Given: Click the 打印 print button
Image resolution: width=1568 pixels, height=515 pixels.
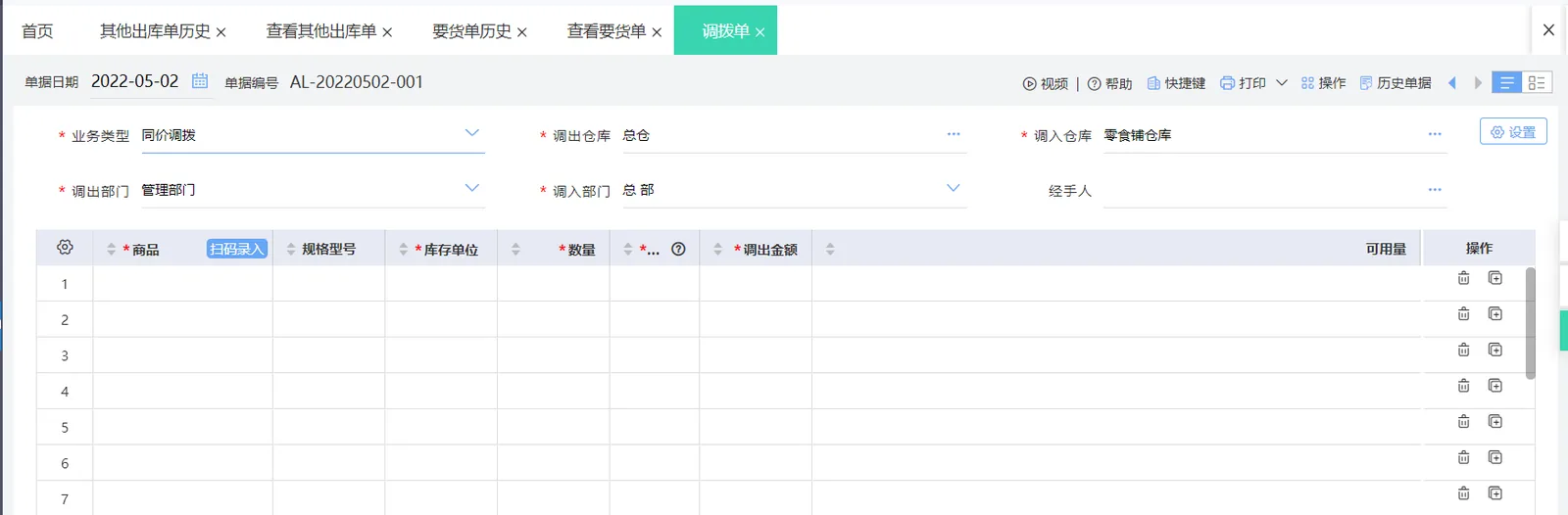Looking at the screenshot, I should coord(1243,83).
